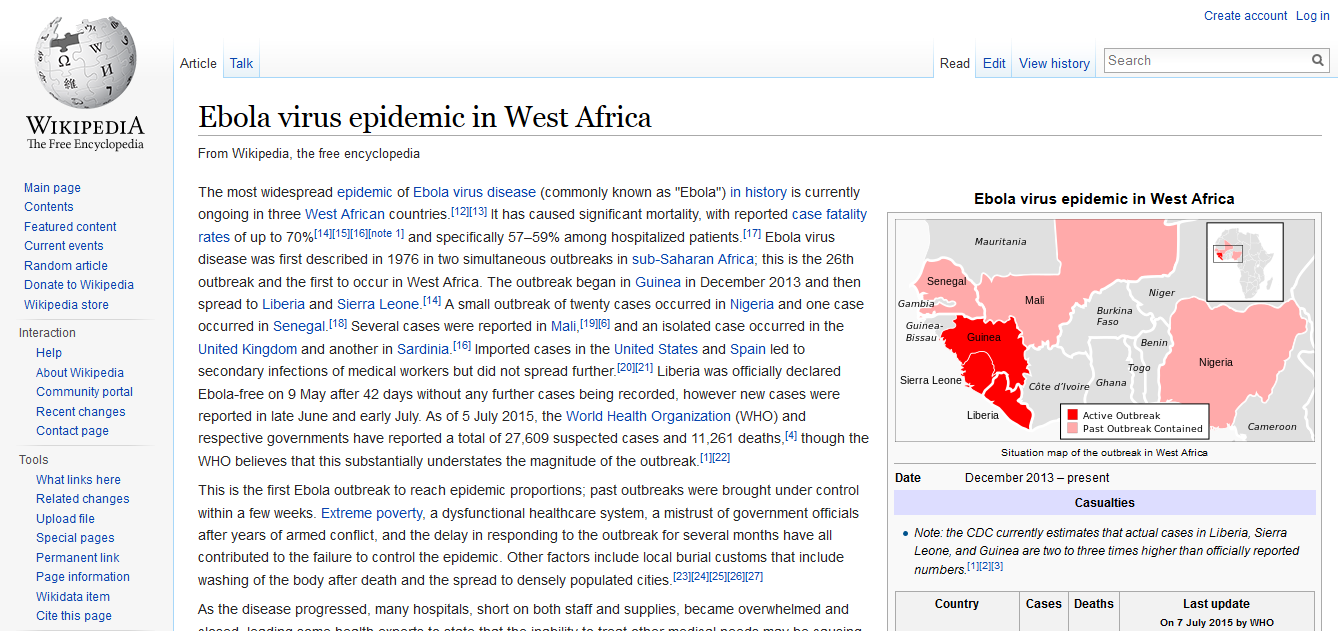Open Donate to Wikipedia link
Screen dimensions: 1338x631
(79, 285)
